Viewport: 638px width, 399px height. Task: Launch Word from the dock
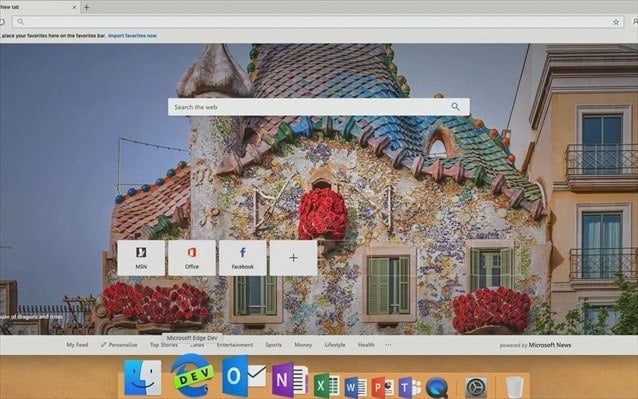click(355, 386)
